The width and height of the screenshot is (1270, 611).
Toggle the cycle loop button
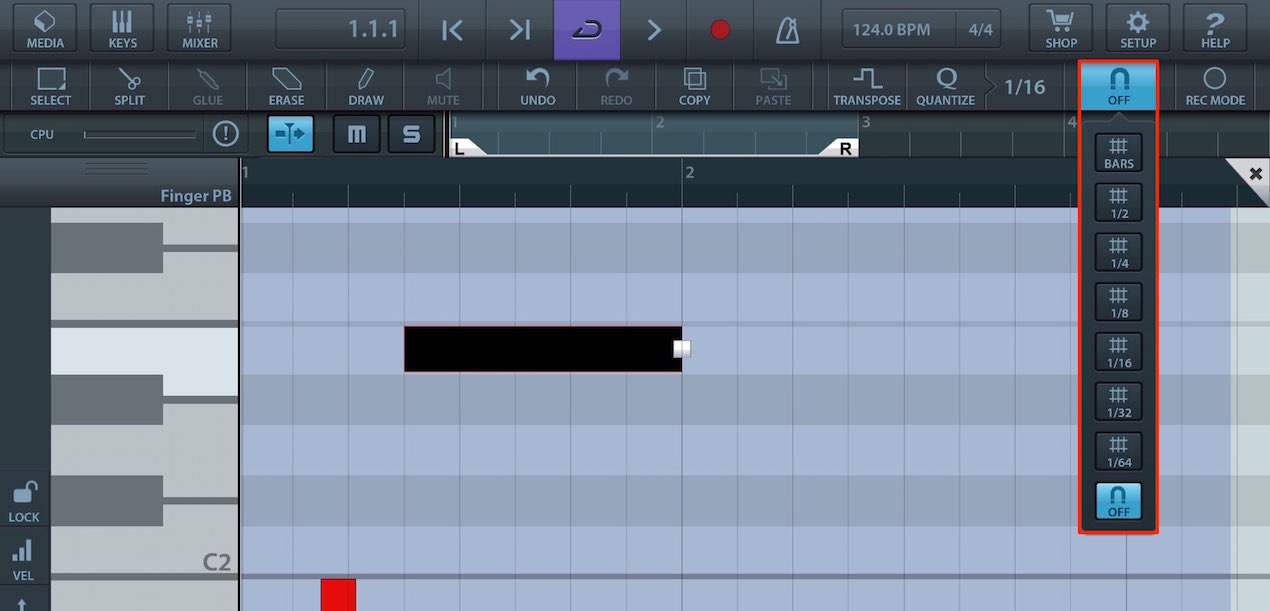[586, 30]
